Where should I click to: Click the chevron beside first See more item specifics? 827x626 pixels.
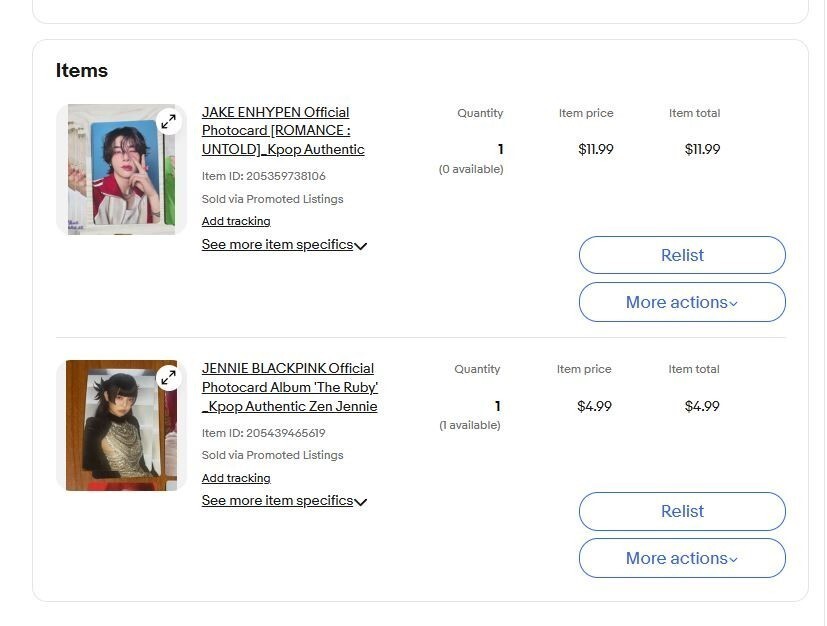(361, 246)
